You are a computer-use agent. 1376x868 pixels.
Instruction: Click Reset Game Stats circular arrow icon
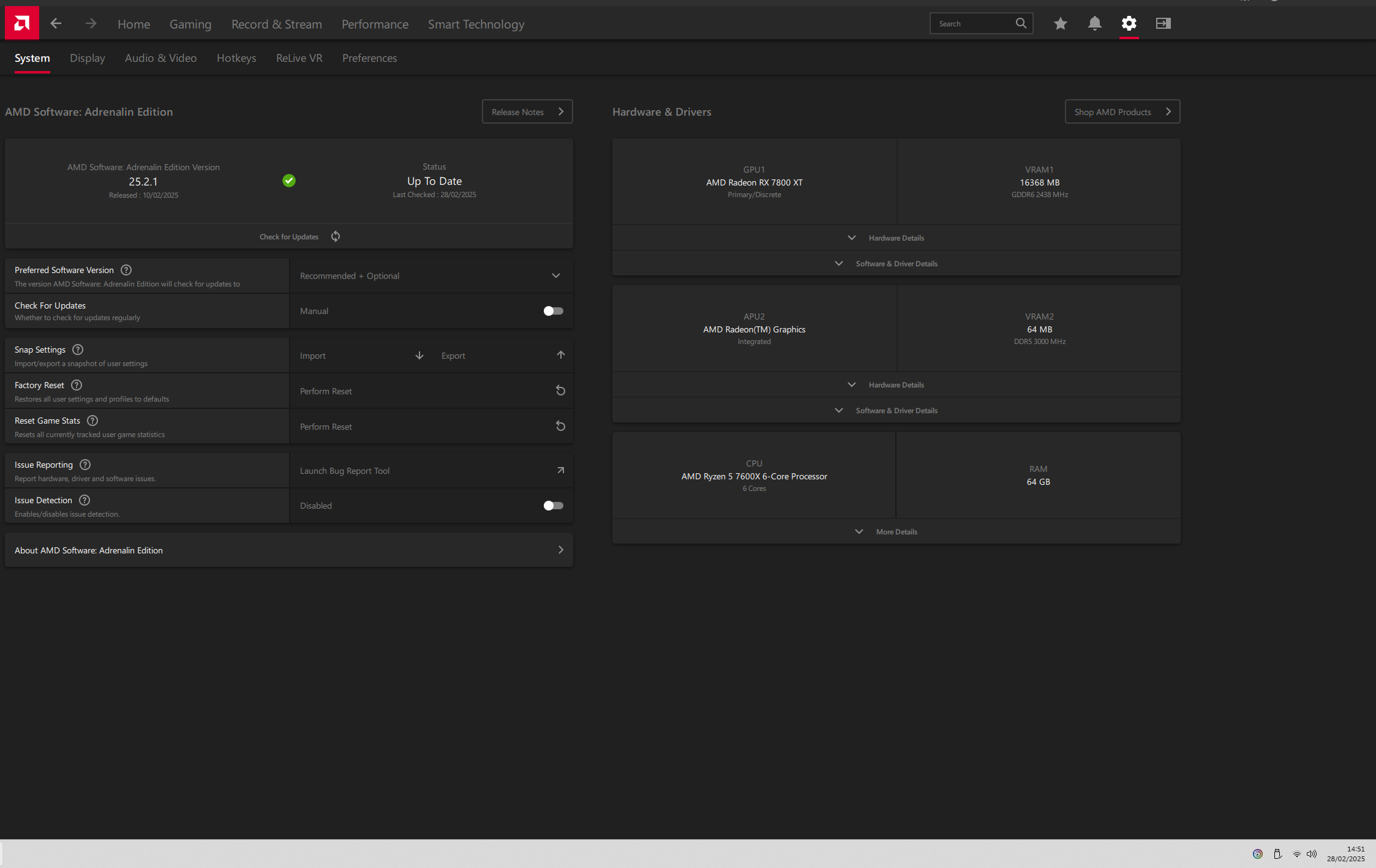click(x=560, y=426)
